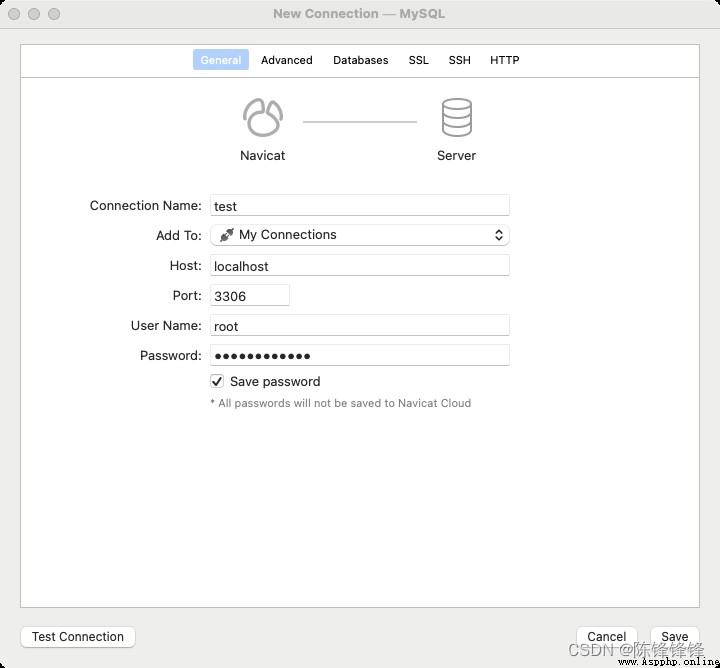Click the Cancel button
This screenshot has width=720, height=668.
pyautogui.click(x=607, y=637)
